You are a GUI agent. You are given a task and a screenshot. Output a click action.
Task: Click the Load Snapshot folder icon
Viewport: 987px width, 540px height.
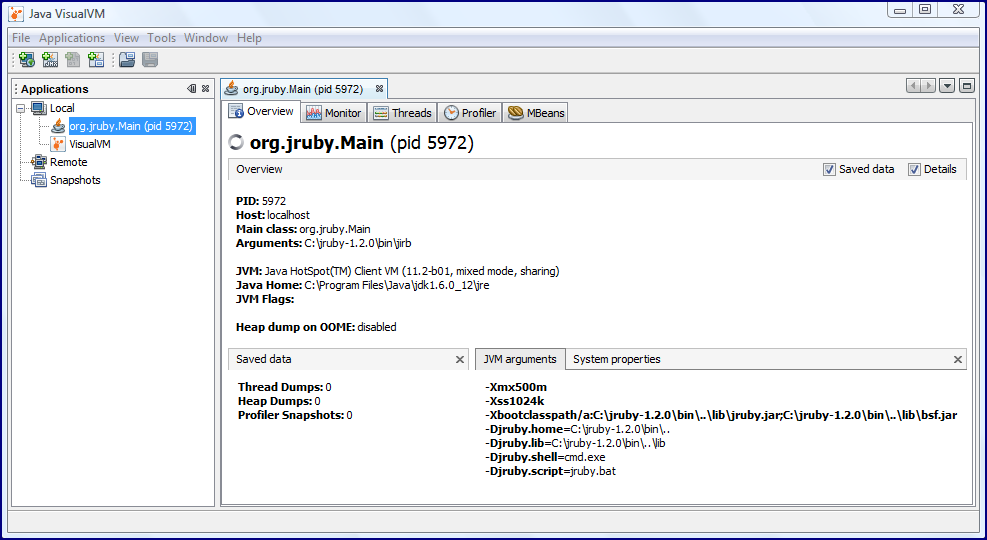point(127,60)
